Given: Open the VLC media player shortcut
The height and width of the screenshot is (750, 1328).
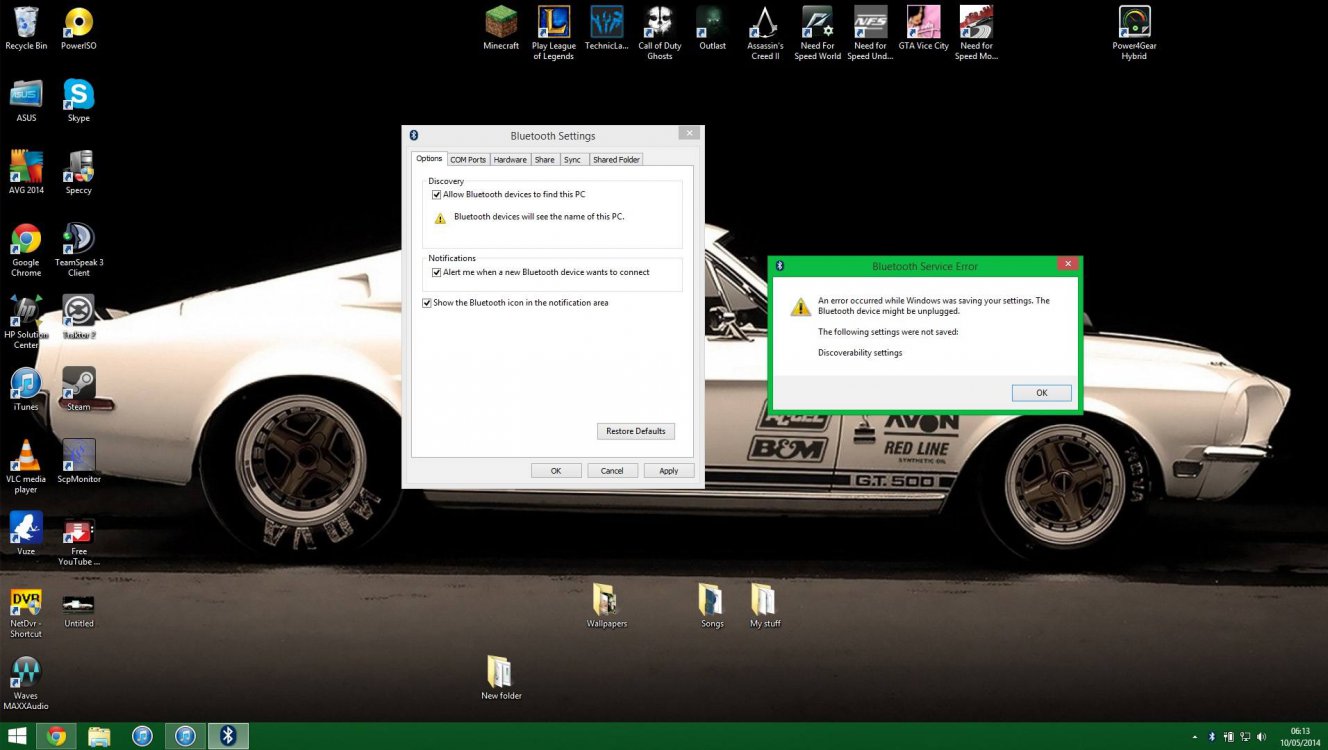Looking at the screenshot, I should [x=26, y=466].
